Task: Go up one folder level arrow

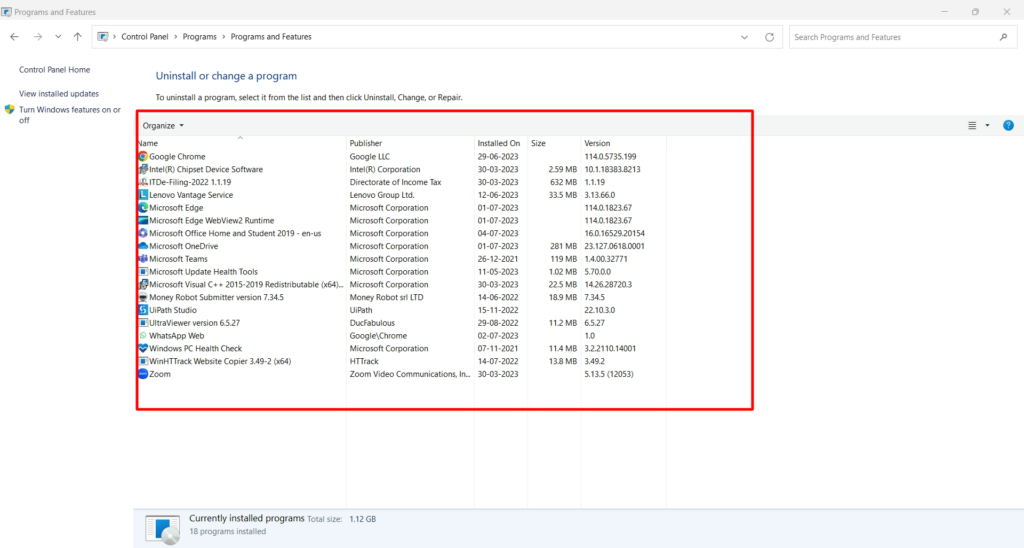Action: tap(77, 37)
